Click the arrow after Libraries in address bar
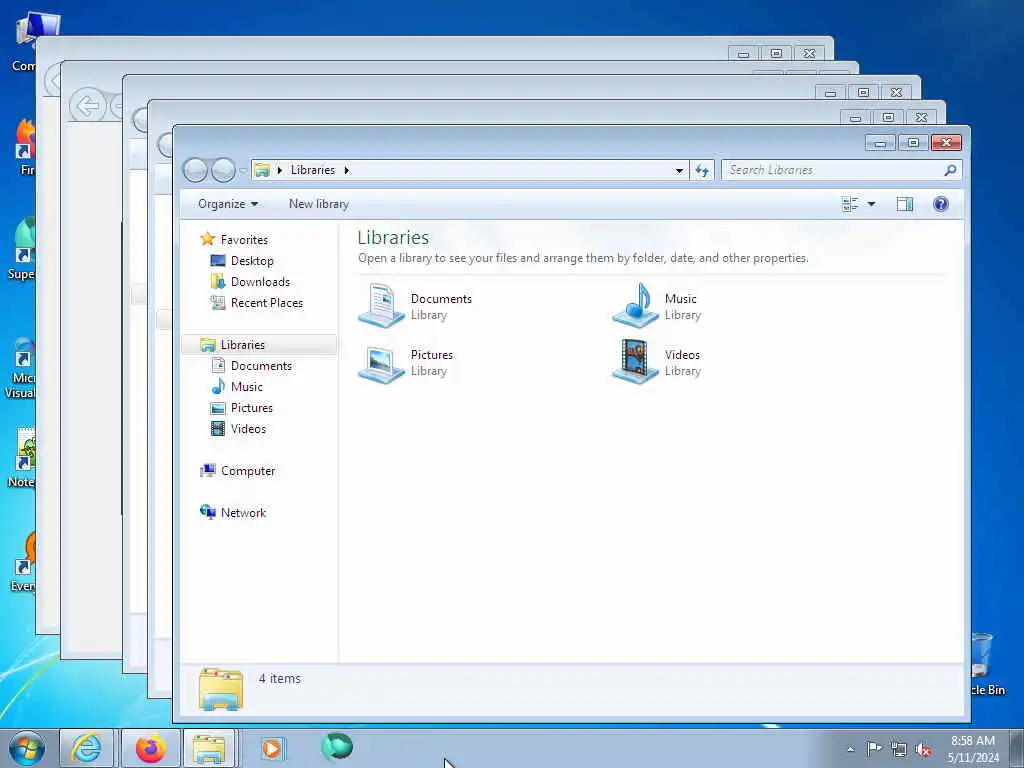The height and width of the screenshot is (768, 1024). click(347, 170)
